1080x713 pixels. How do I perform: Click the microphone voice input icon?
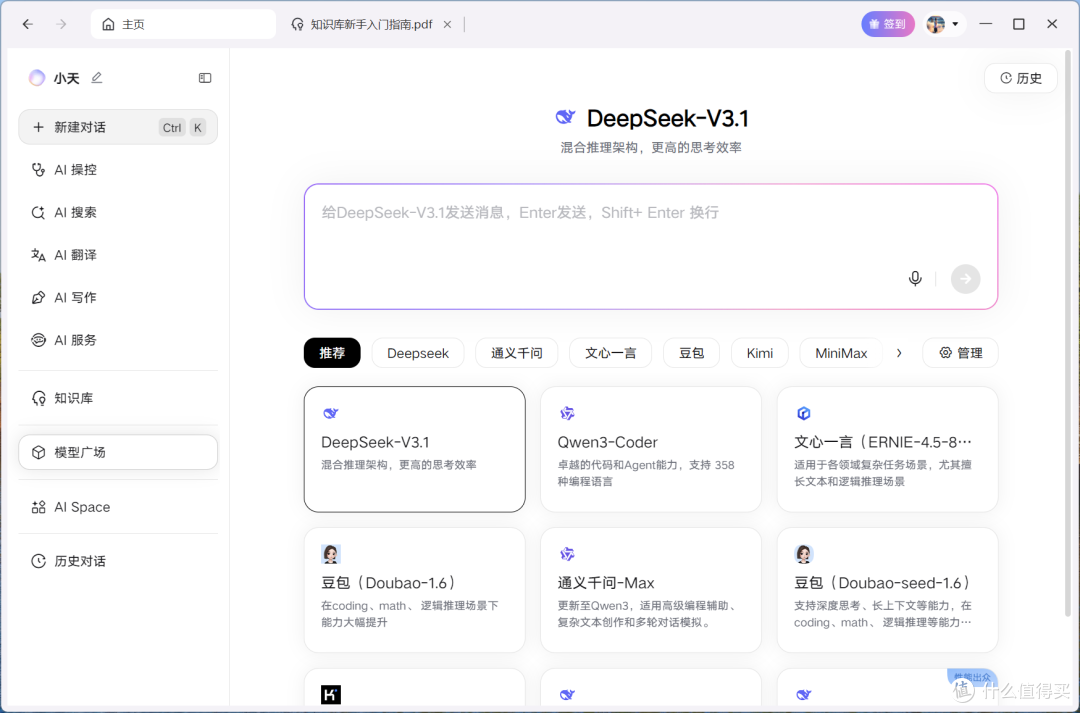[915, 278]
